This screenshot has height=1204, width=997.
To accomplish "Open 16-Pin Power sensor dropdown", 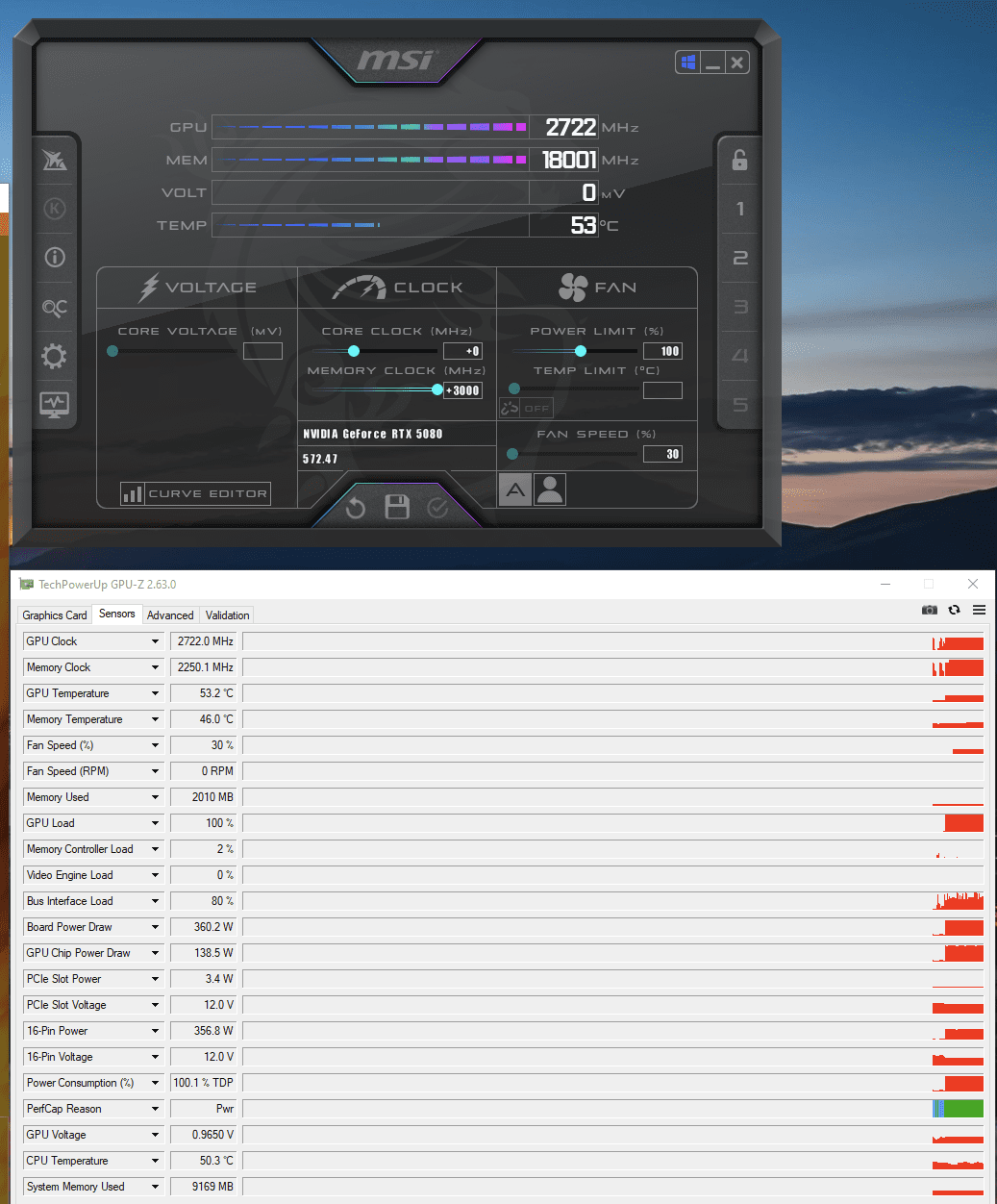I will (x=155, y=1031).
